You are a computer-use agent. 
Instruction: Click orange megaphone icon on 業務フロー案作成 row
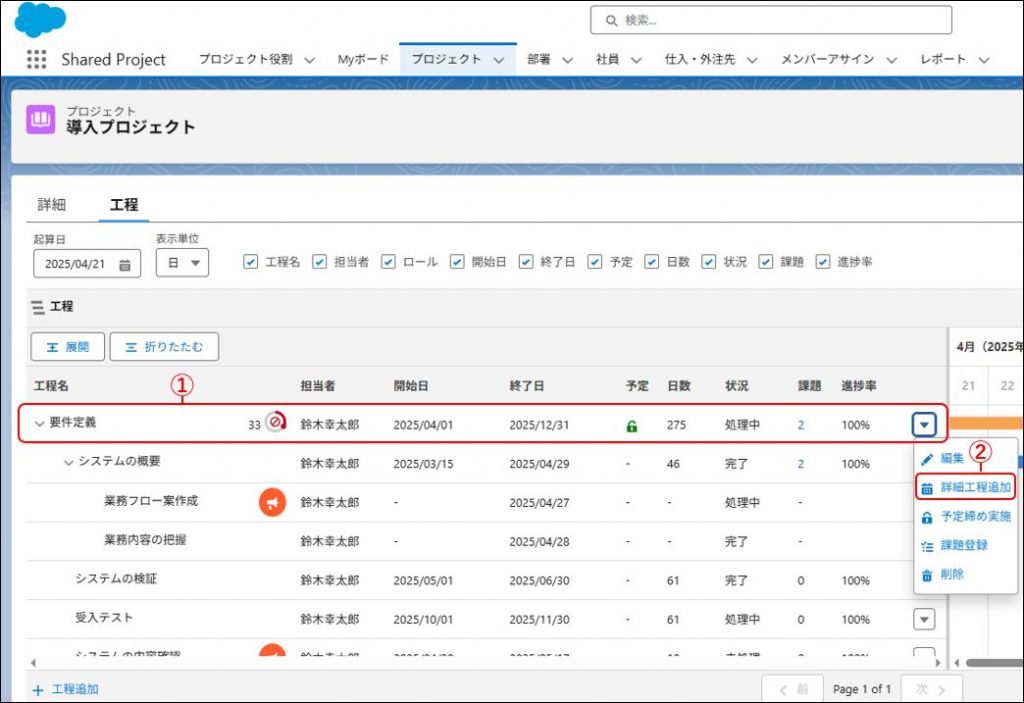pos(272,502)
